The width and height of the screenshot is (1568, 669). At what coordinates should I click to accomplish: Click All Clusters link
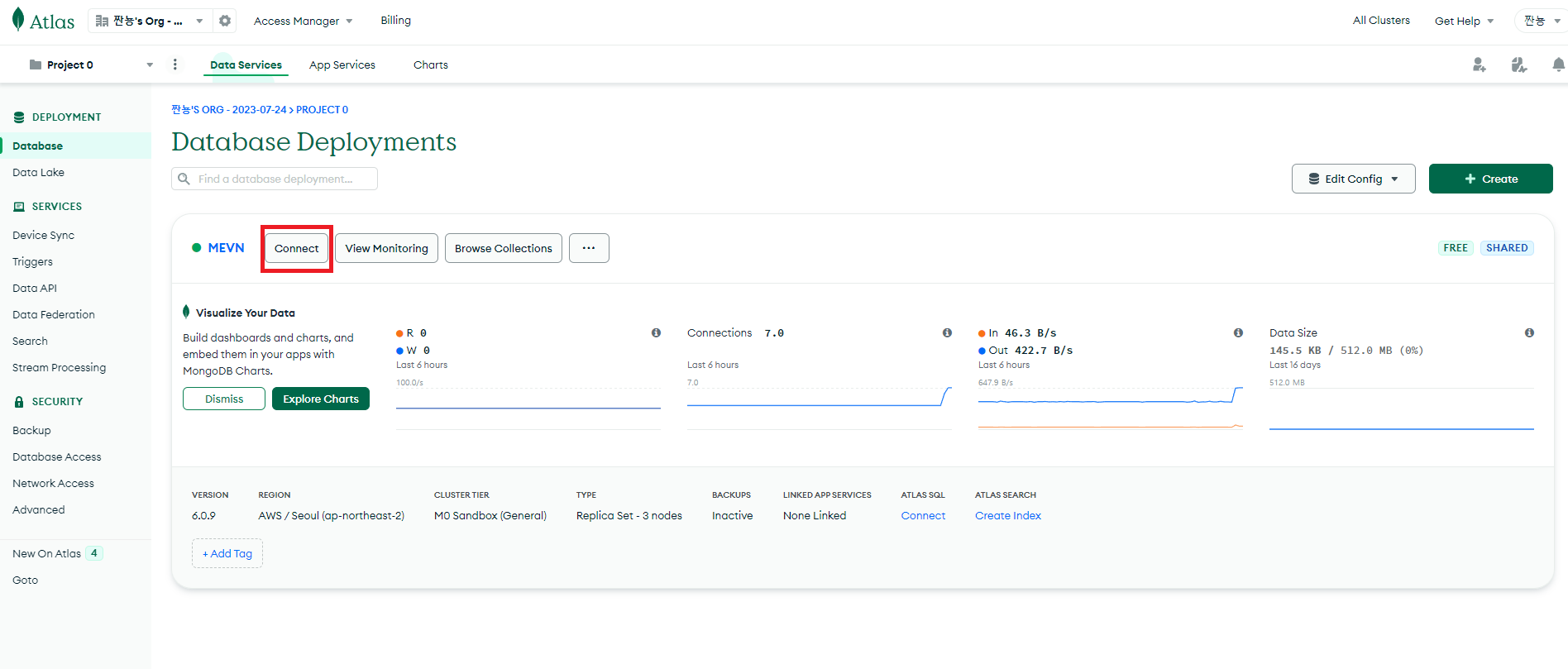pyautogui.click(x=1381, y=20)
